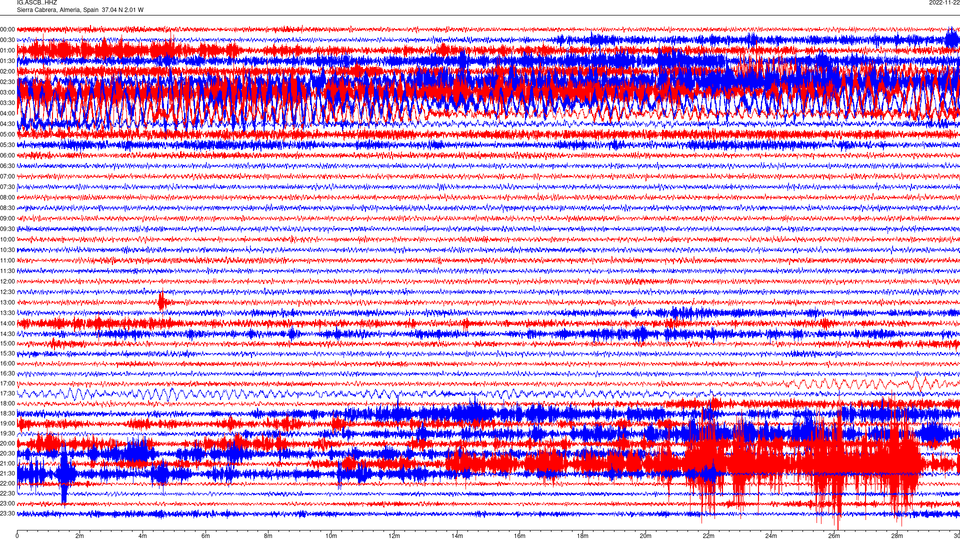The height and width of the screenshot is (540, 960).
Task: Select the 05:00 trace time label
Action: (x=7, y=134)
